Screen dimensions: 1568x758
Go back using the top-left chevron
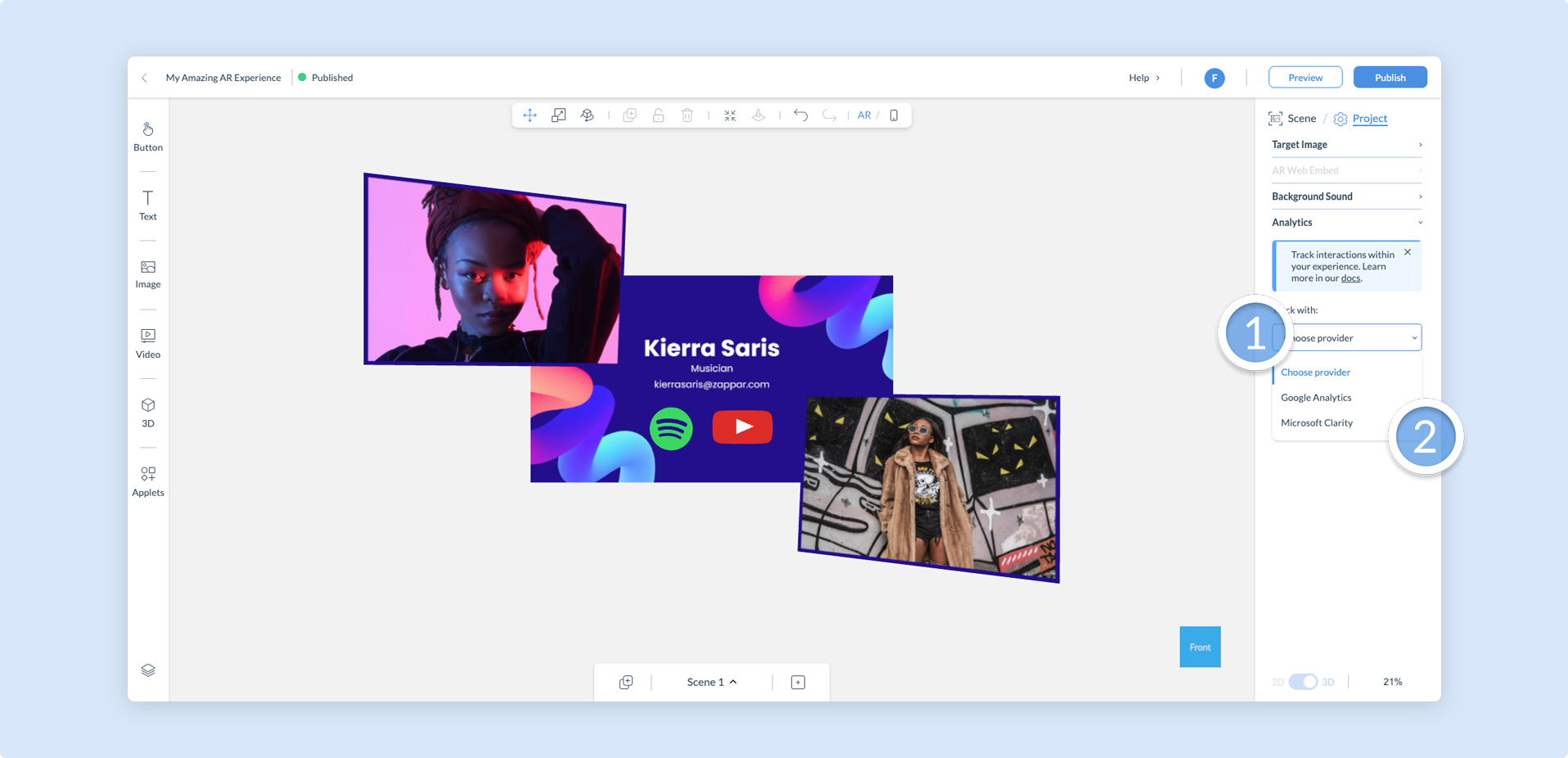click(x=144, y=78)
